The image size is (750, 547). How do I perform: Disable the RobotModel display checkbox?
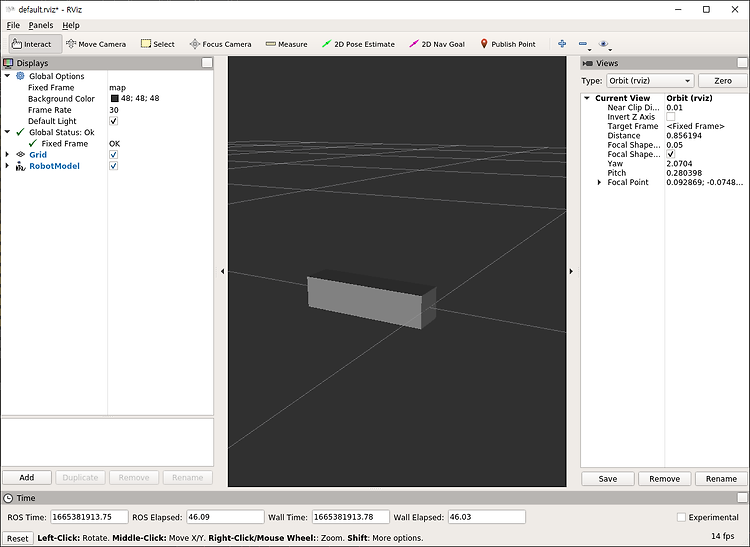coord(113,166)
